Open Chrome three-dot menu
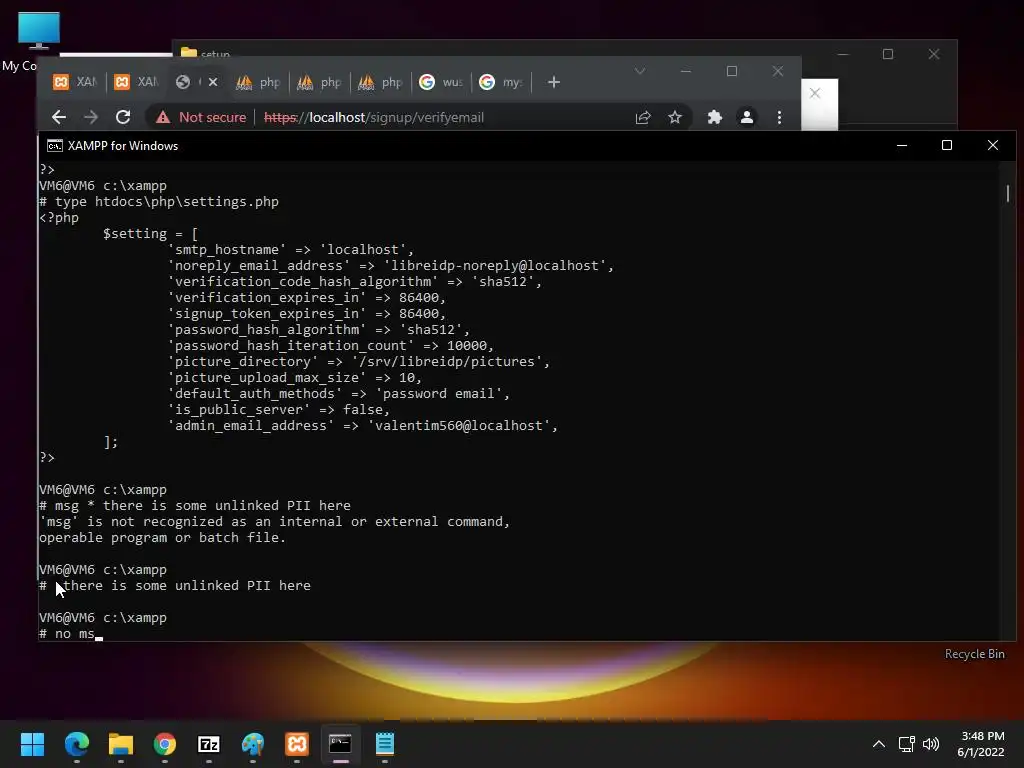This screenshot has height=768, width=1024. click(x=779, y=118)
